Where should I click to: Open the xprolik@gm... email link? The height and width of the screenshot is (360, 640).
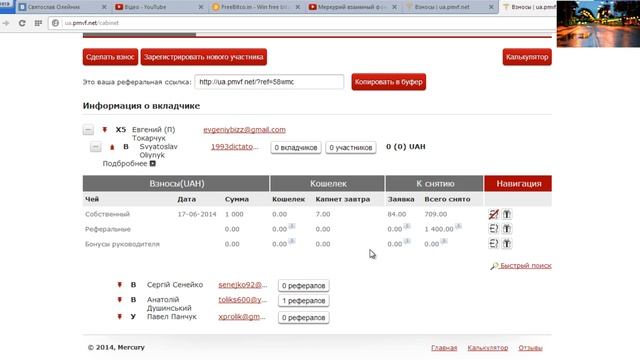click(x=242, y=316)
